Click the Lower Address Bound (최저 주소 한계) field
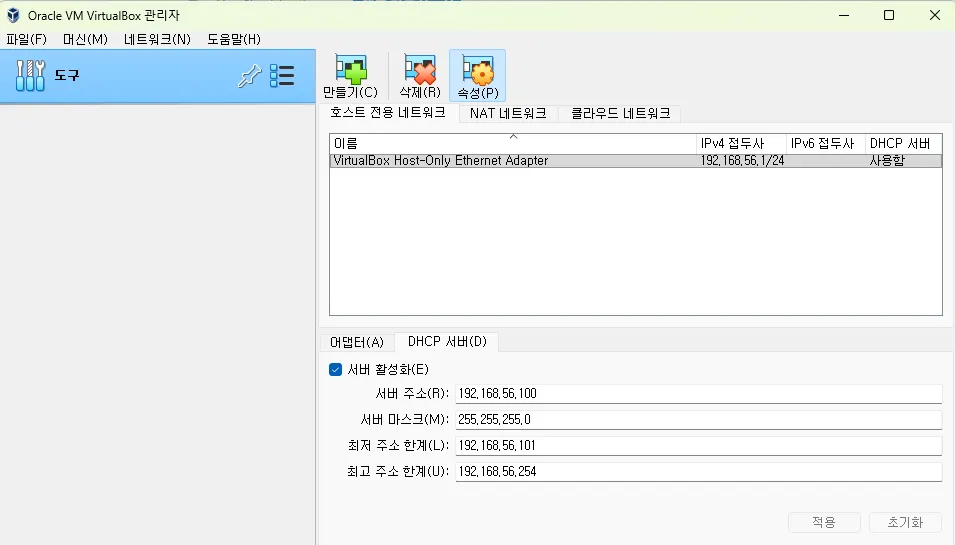 tap(699, 446)
